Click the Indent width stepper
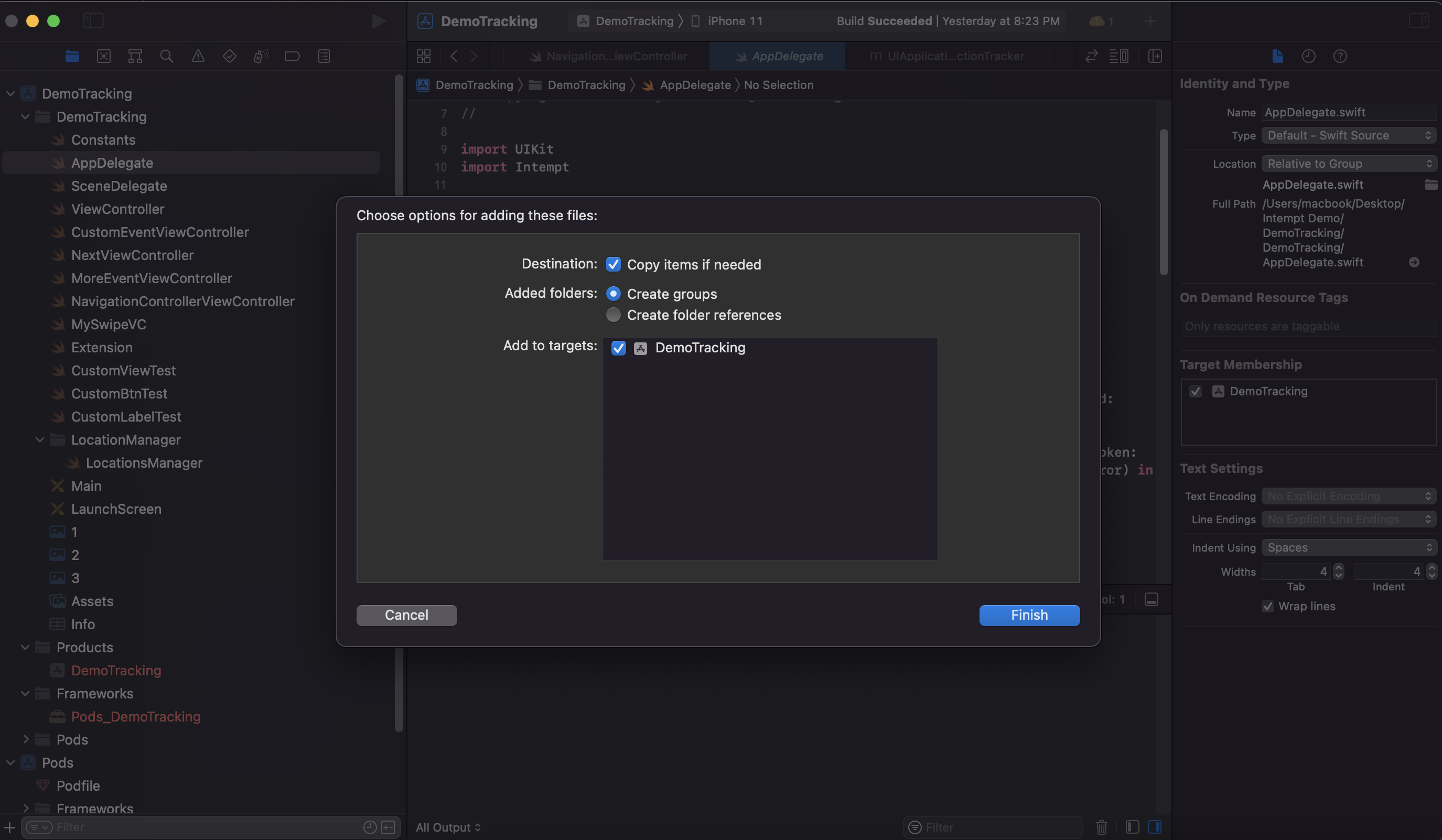This screenshot has height=840, width=1442. (1431, 571)
